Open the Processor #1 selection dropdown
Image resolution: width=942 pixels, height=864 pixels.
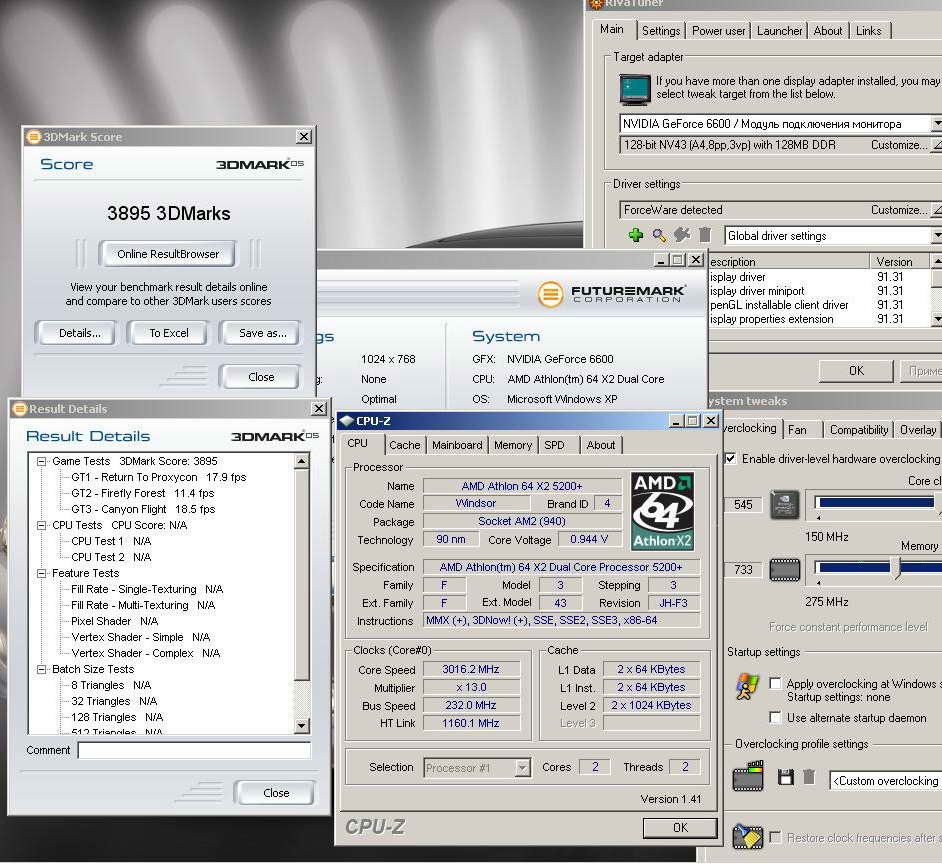523,767
